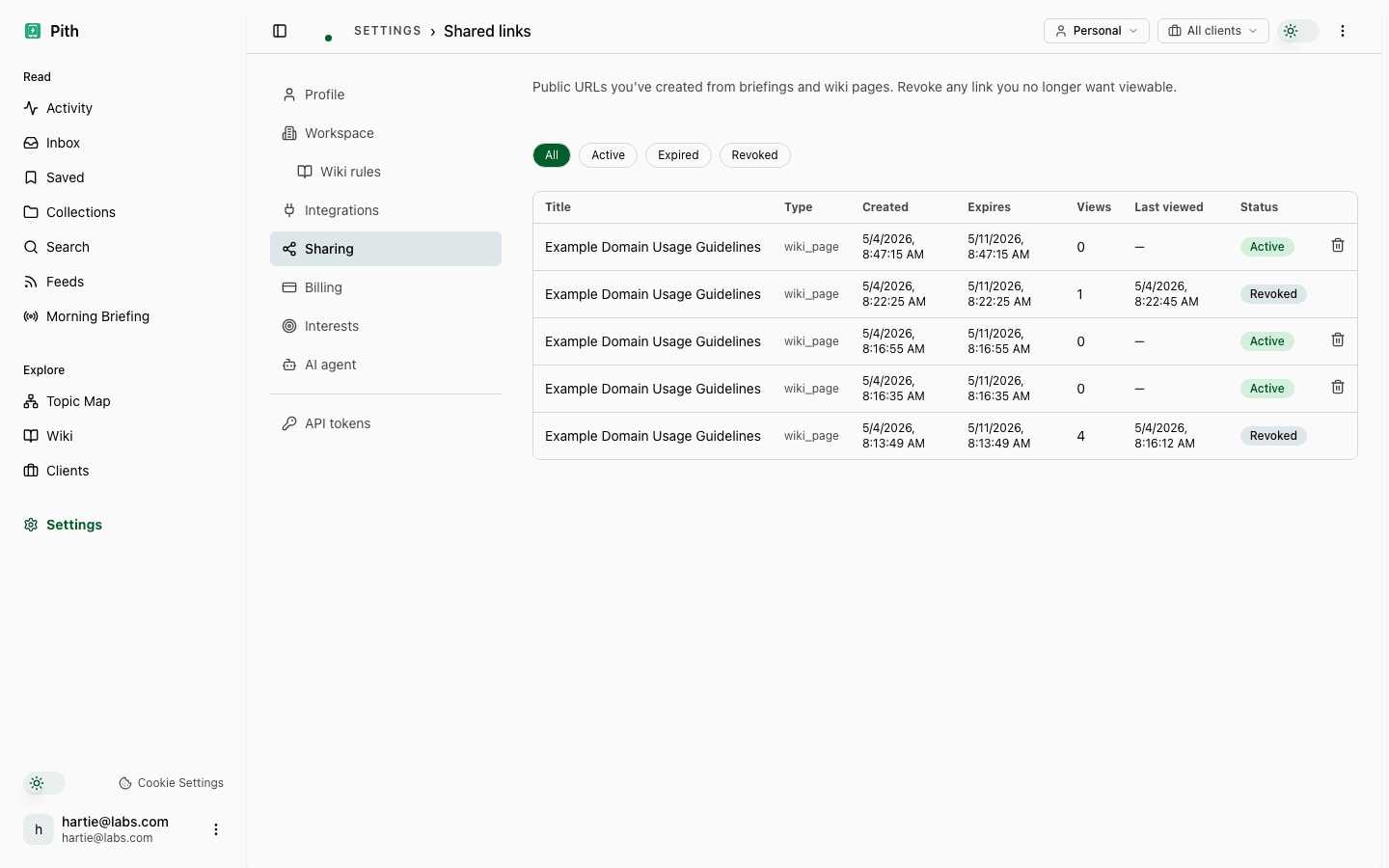Screen dimensions: 1389x868
Task: Open the top-right more options menu
Action: (x=1343, y=31)
